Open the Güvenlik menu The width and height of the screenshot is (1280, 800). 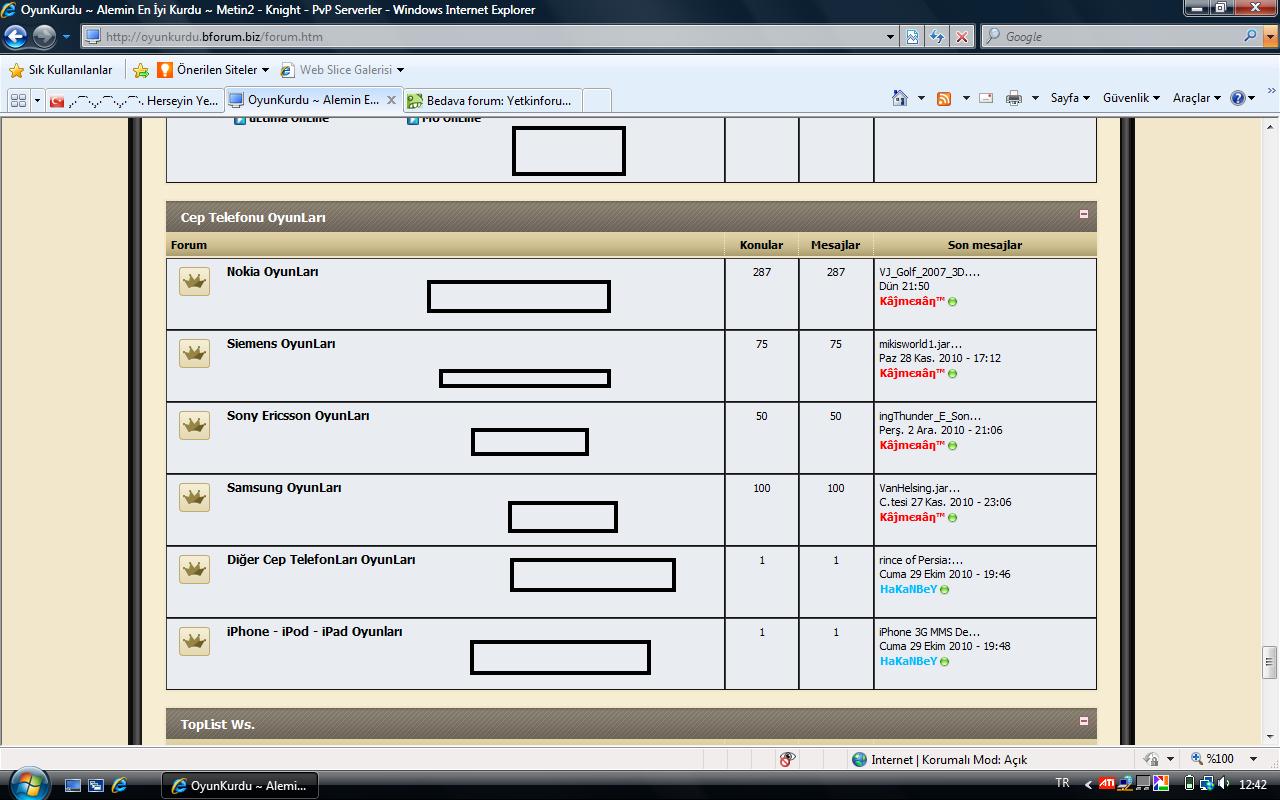click(x=1131, y=98)
